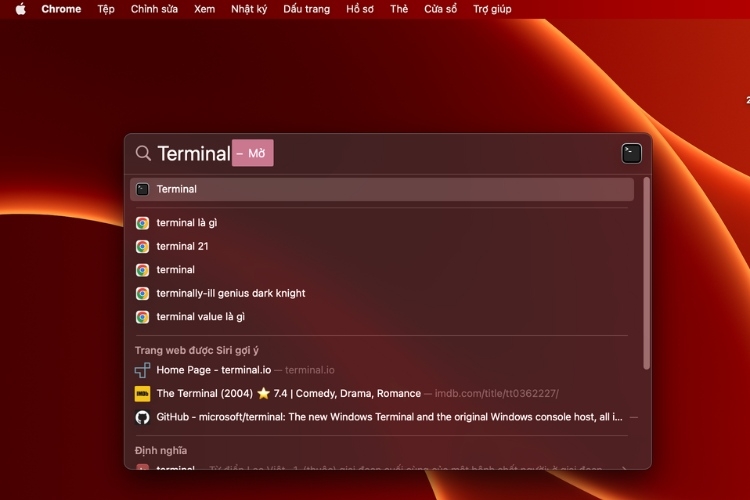
Task: Click the Terminal app icon in top result row
Action: click(143, 189)
